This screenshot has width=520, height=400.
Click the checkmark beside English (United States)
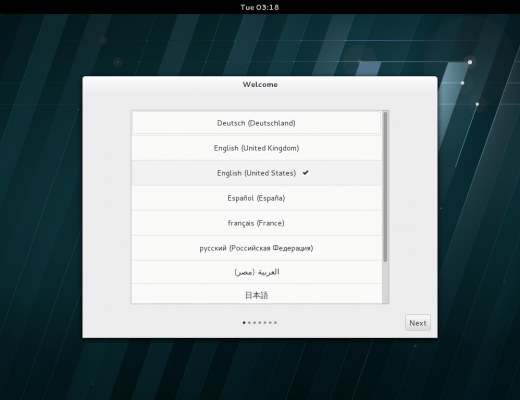click(x=305, y=173)
